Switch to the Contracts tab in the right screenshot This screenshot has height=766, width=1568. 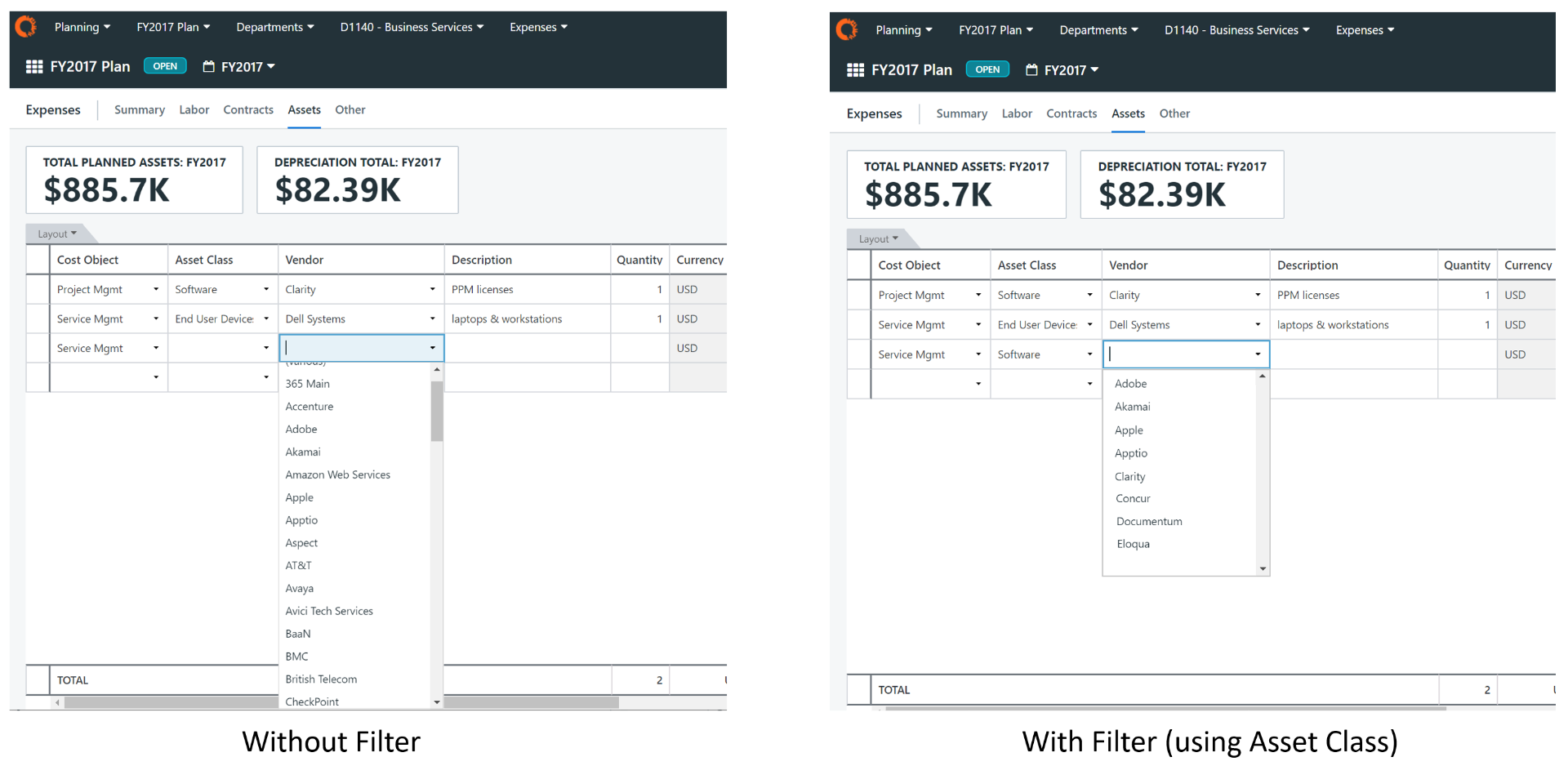click(1071, 114)
